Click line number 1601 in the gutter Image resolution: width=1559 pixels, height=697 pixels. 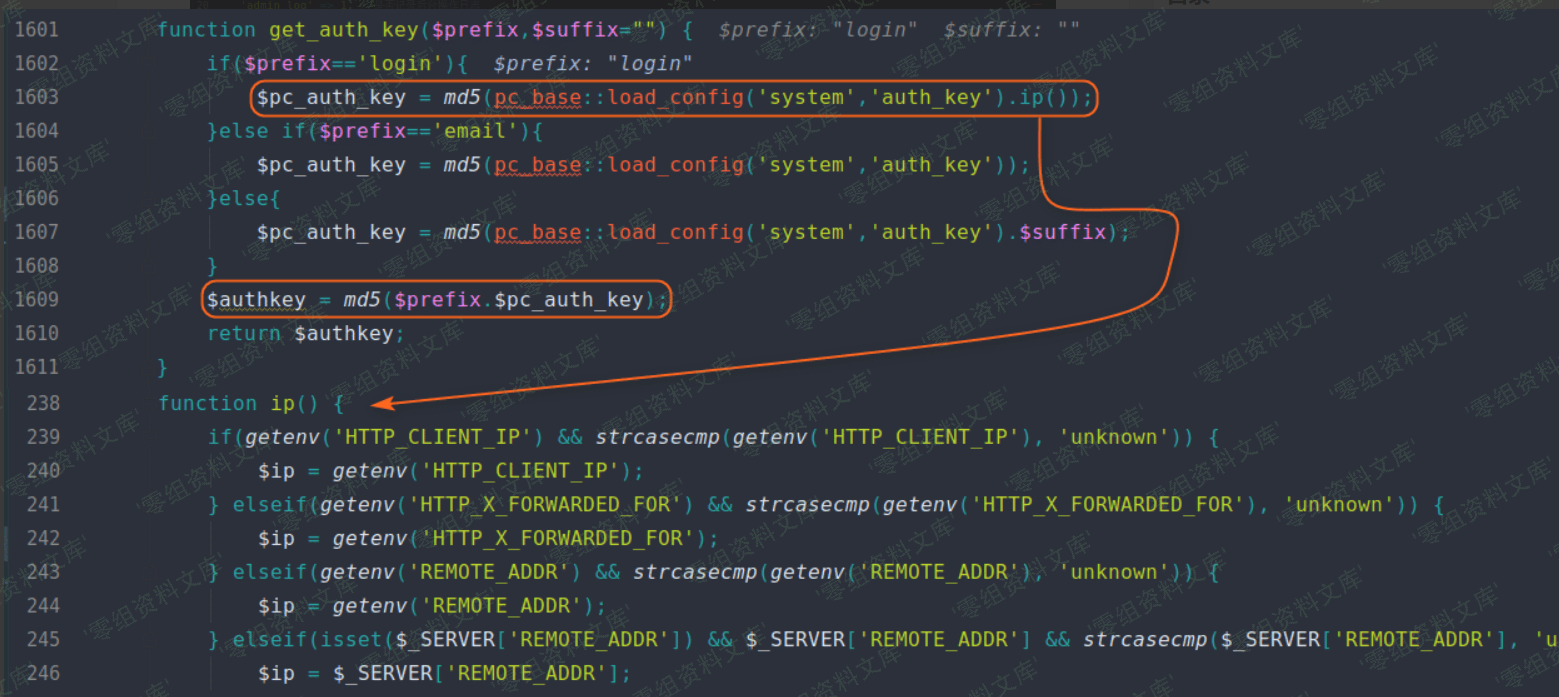pyautogui.click(x=36, y=30)
